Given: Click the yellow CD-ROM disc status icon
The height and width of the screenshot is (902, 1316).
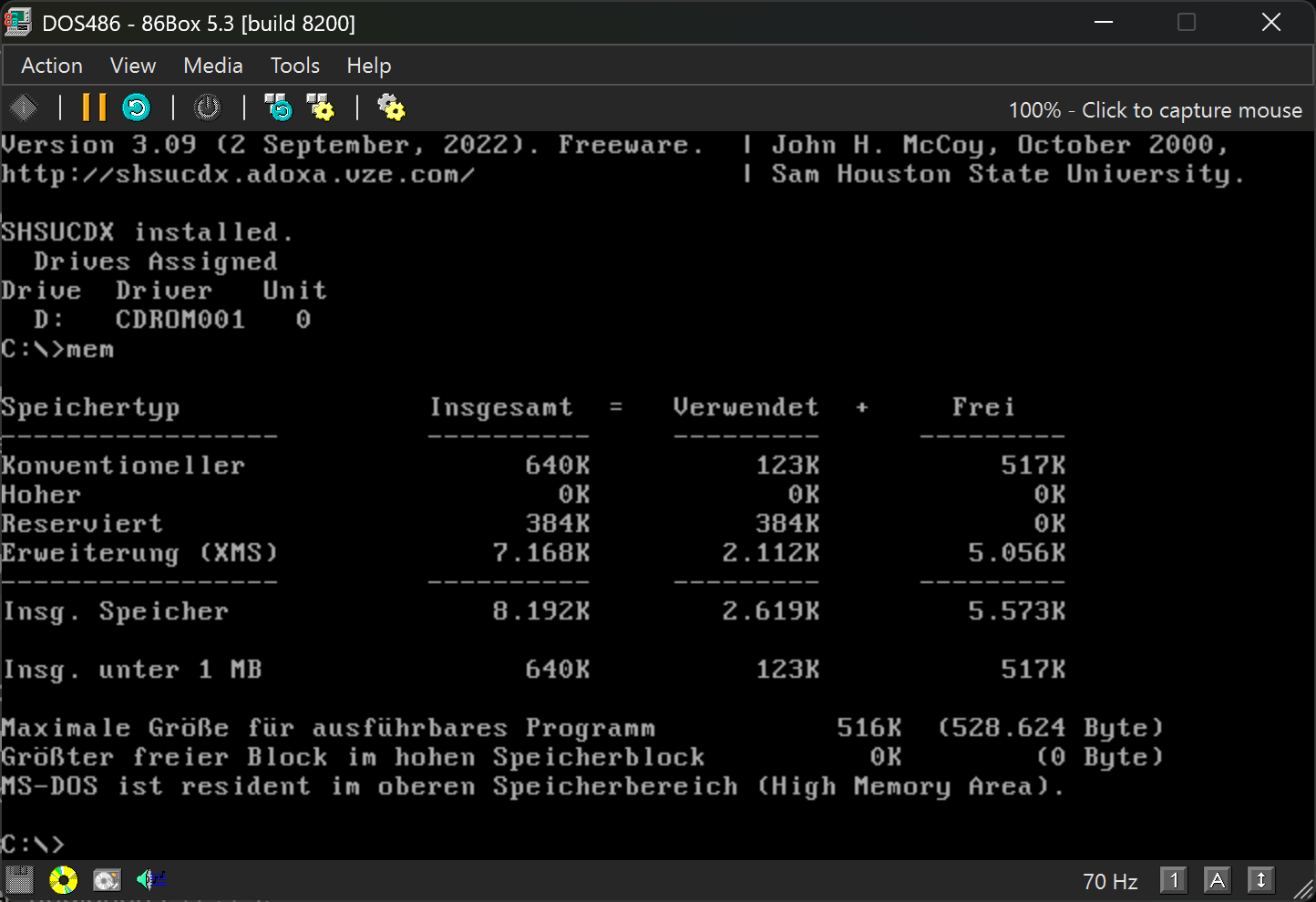Looking at the screenshot, I should click(63, 880).
